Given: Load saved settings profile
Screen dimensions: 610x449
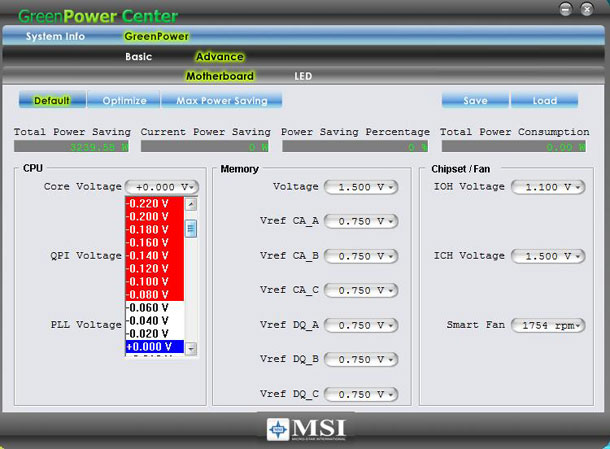Looking at the screenshot, I should point(544,100).
